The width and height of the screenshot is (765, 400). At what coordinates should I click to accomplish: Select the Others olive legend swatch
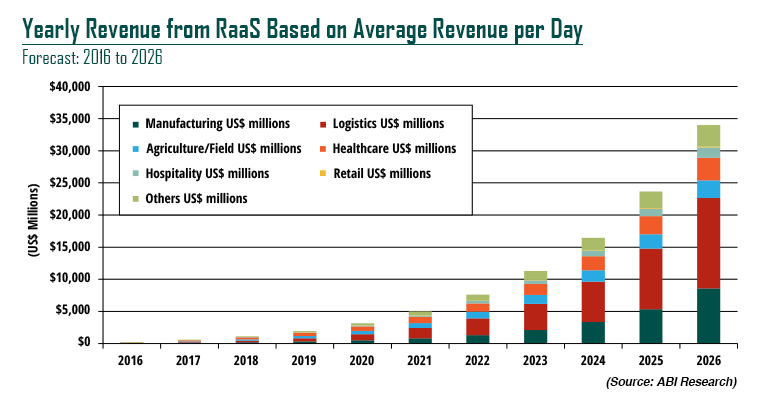tap(135, 199)
